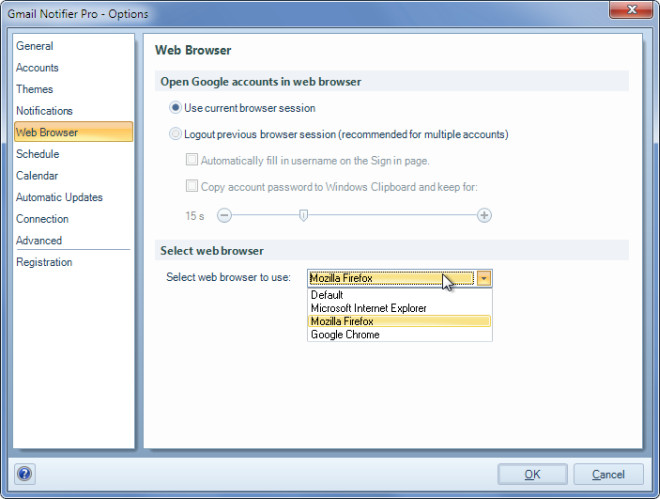Confirm settings with OK button
The height and width of the screenshot is (499, 660).
point(532,474)
